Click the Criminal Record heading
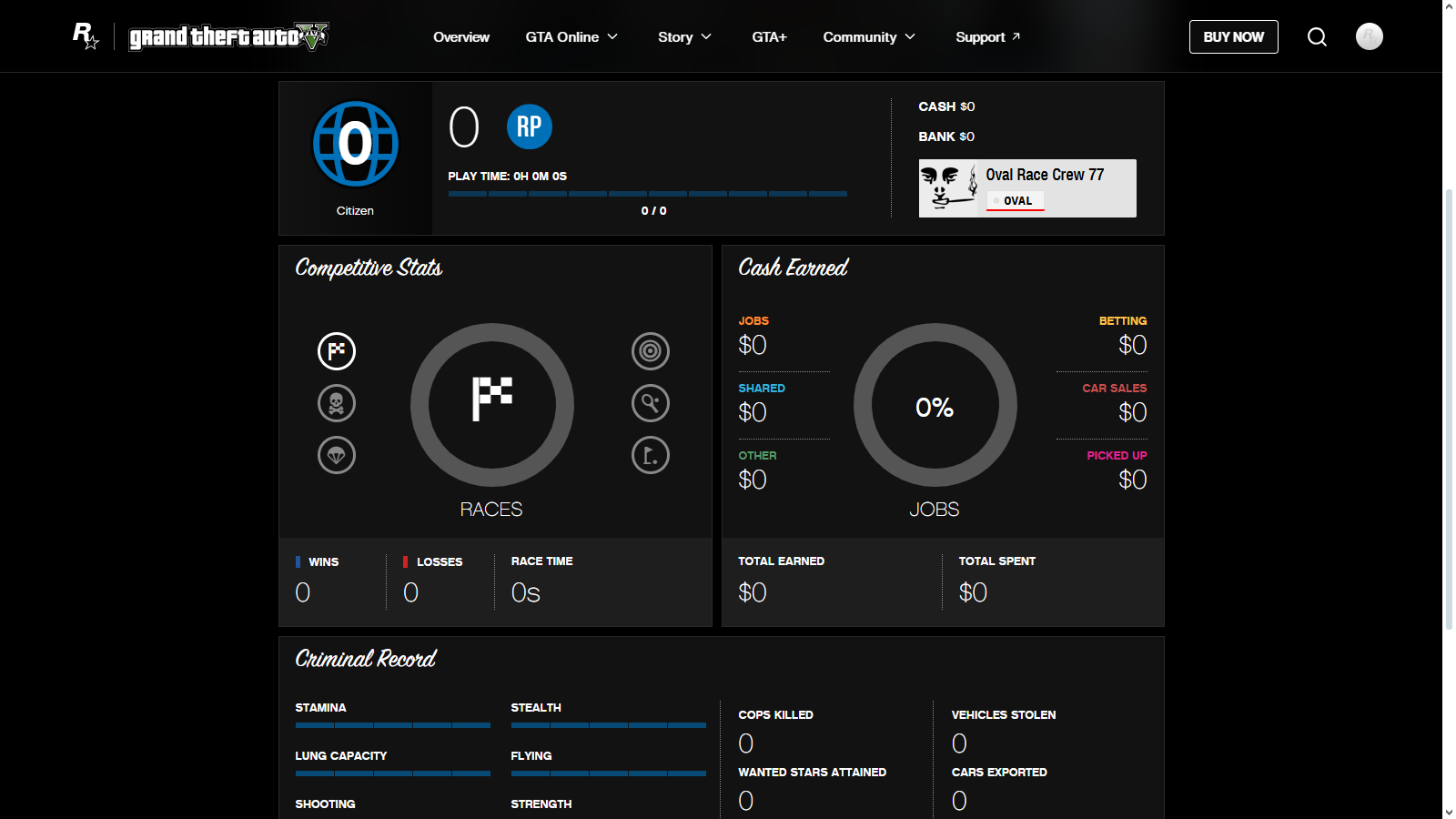 pyautogui.click(x=366, y=659)
